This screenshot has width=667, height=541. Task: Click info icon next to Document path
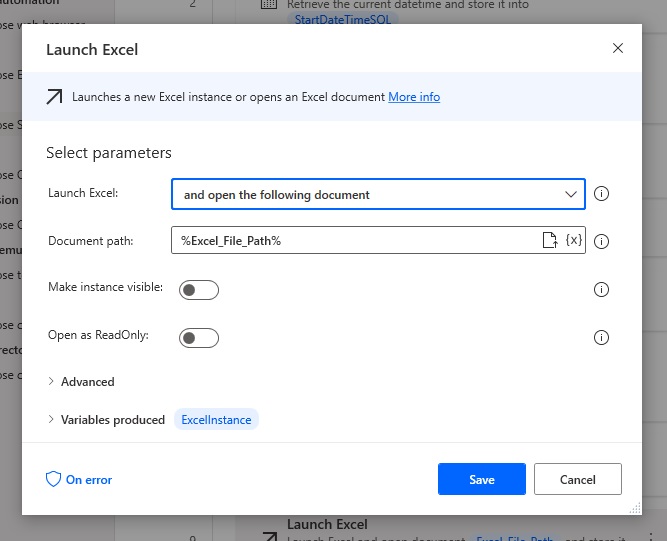pos(601,241)
